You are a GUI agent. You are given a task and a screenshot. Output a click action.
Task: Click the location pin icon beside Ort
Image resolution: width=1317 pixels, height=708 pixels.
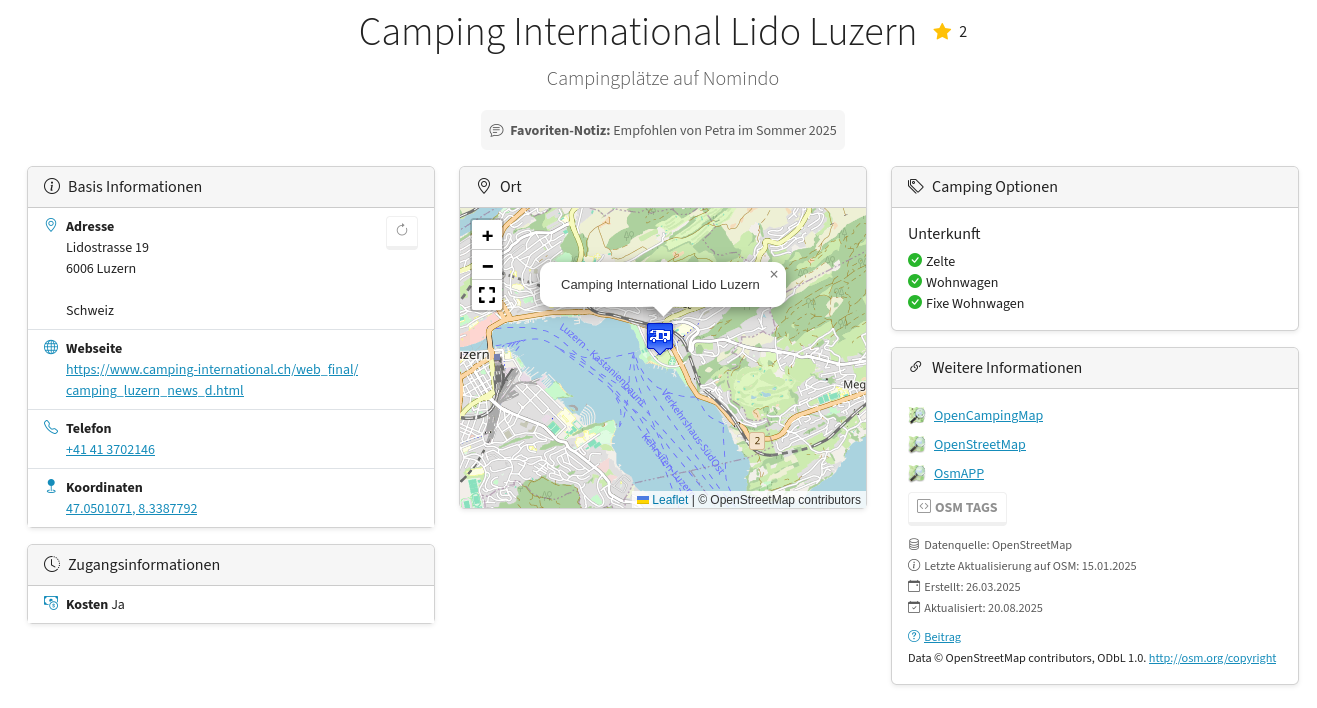click(484, 186)
